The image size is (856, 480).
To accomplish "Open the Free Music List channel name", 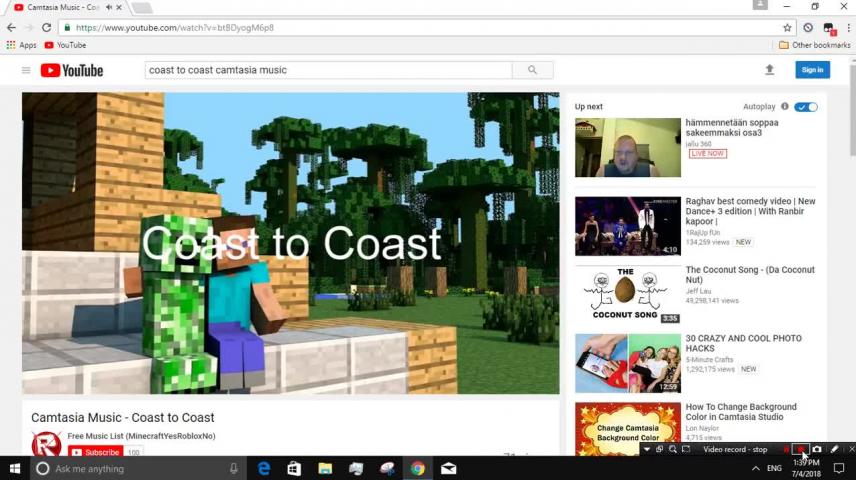I will (141, 436).
